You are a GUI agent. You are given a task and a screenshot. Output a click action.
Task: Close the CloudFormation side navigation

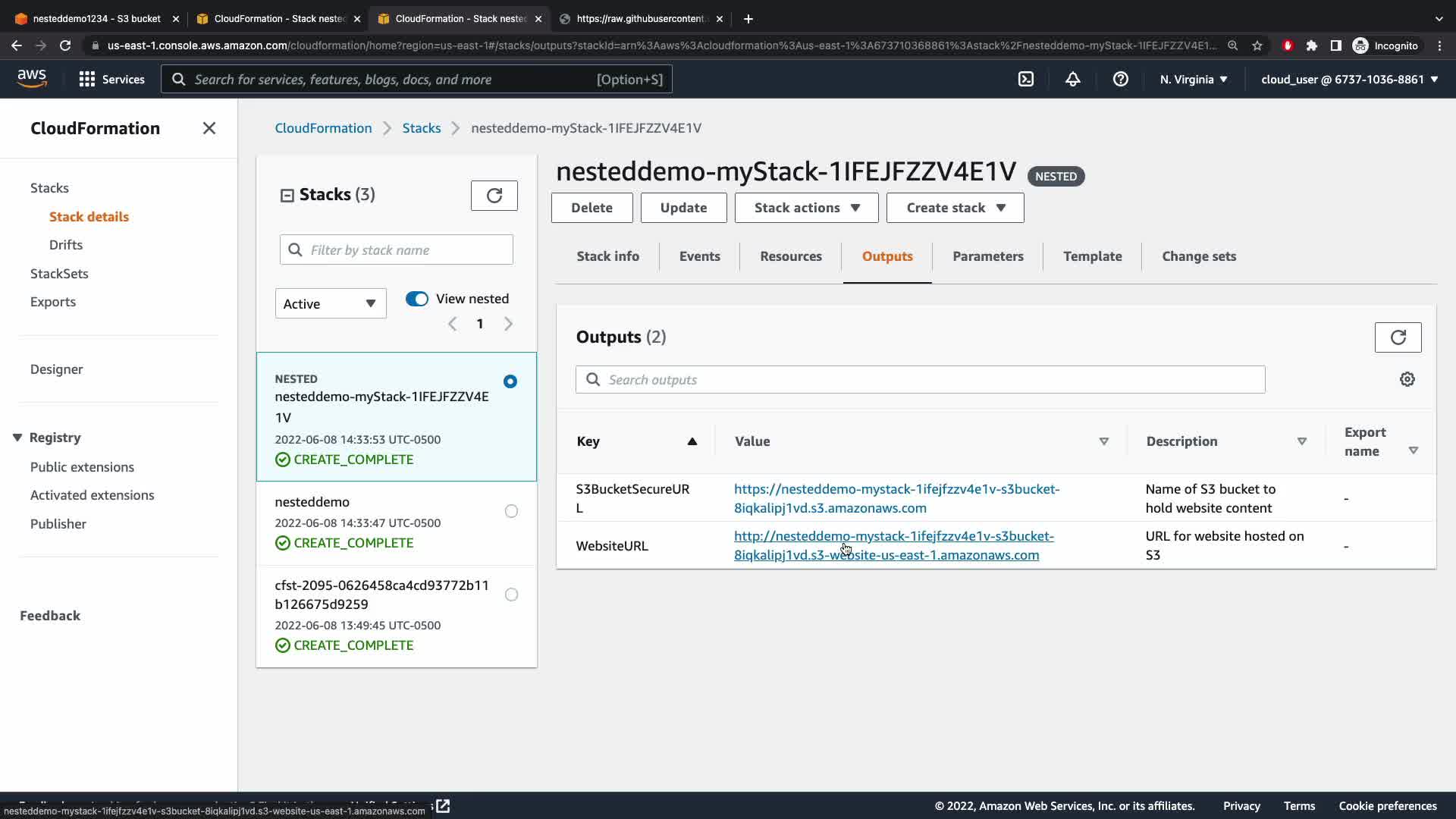pyautogui.click(x=209, y=128)
